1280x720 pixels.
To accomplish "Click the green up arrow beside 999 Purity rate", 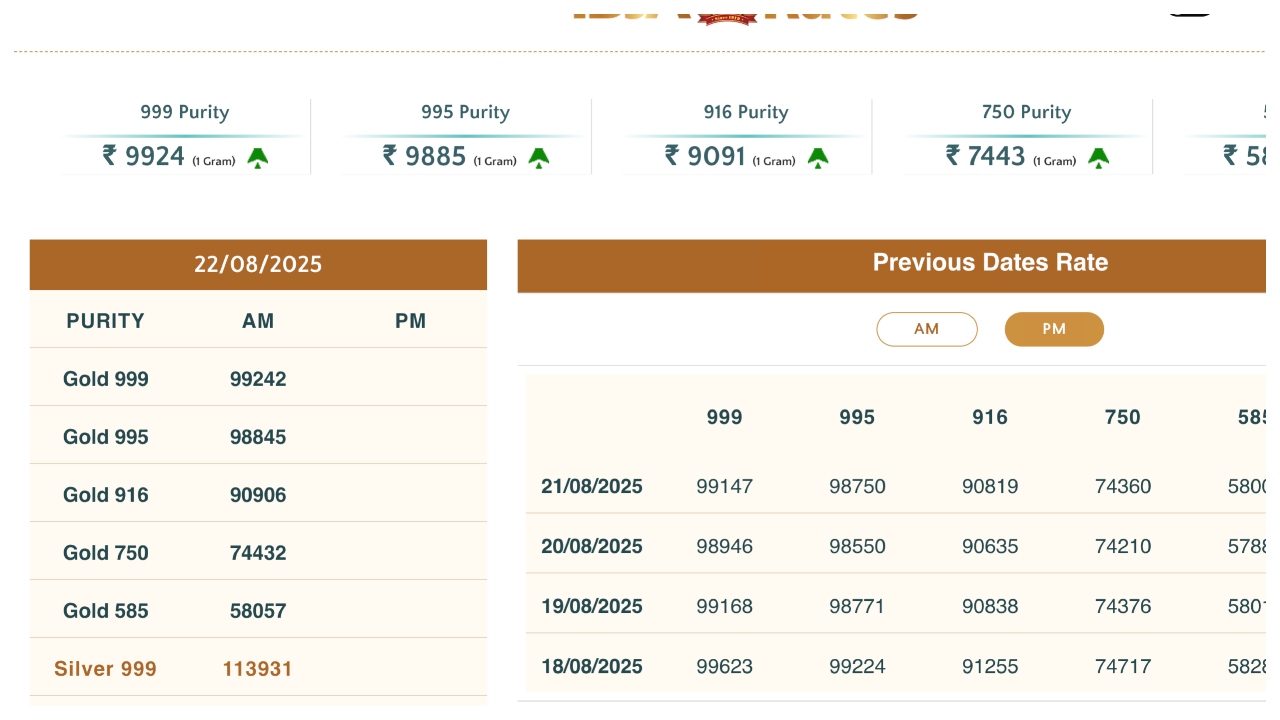I will (258, 157).
